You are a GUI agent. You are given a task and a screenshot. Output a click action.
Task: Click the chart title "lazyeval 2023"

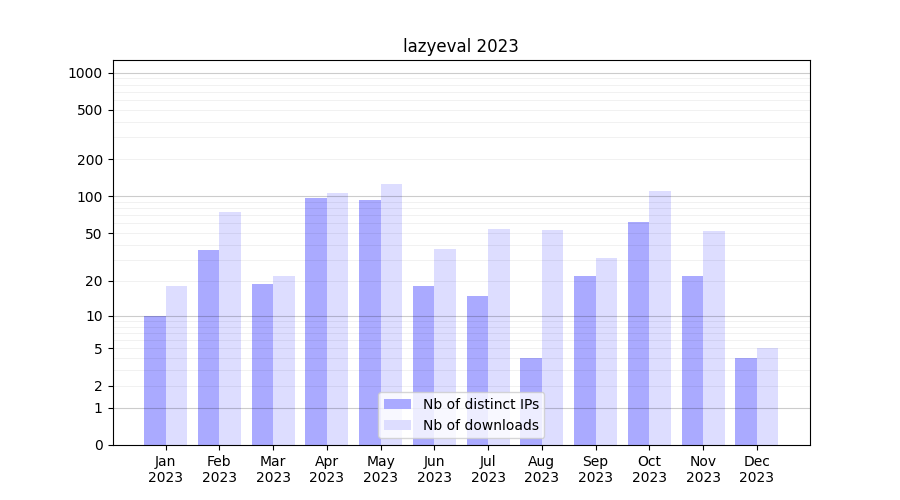pyautogui.click(x=460, y=46)
